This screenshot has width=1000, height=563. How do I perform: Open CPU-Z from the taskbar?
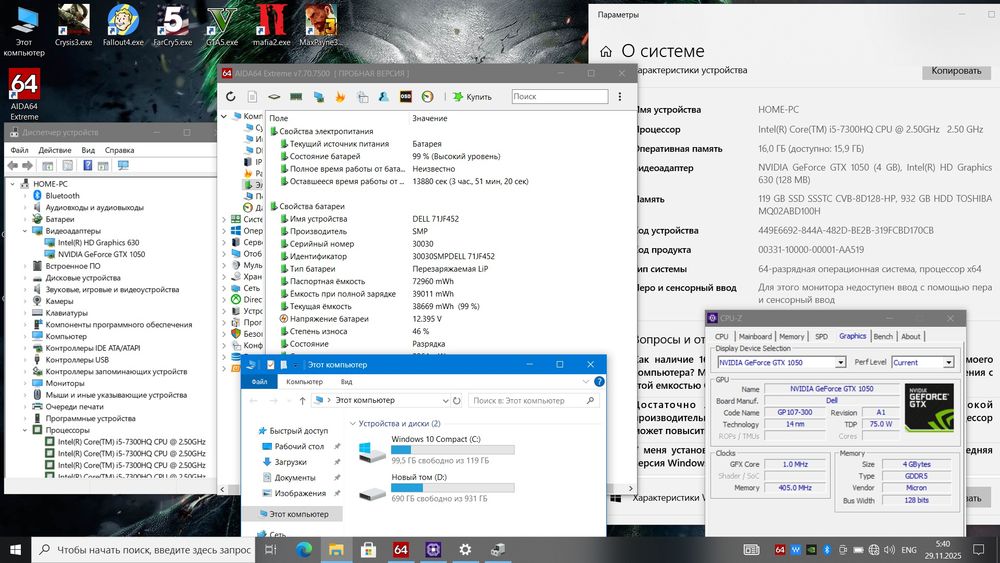tap(433, 549)
